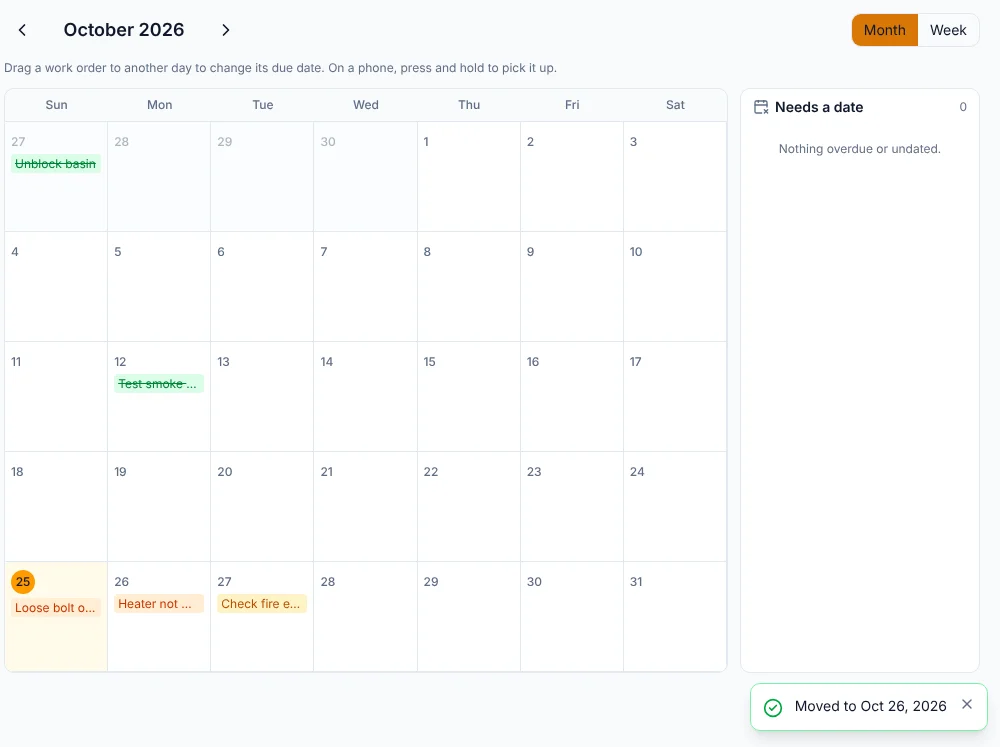Select day 13 in the calendar
This screenshot has width=1000, height=747.
[262, 397]
